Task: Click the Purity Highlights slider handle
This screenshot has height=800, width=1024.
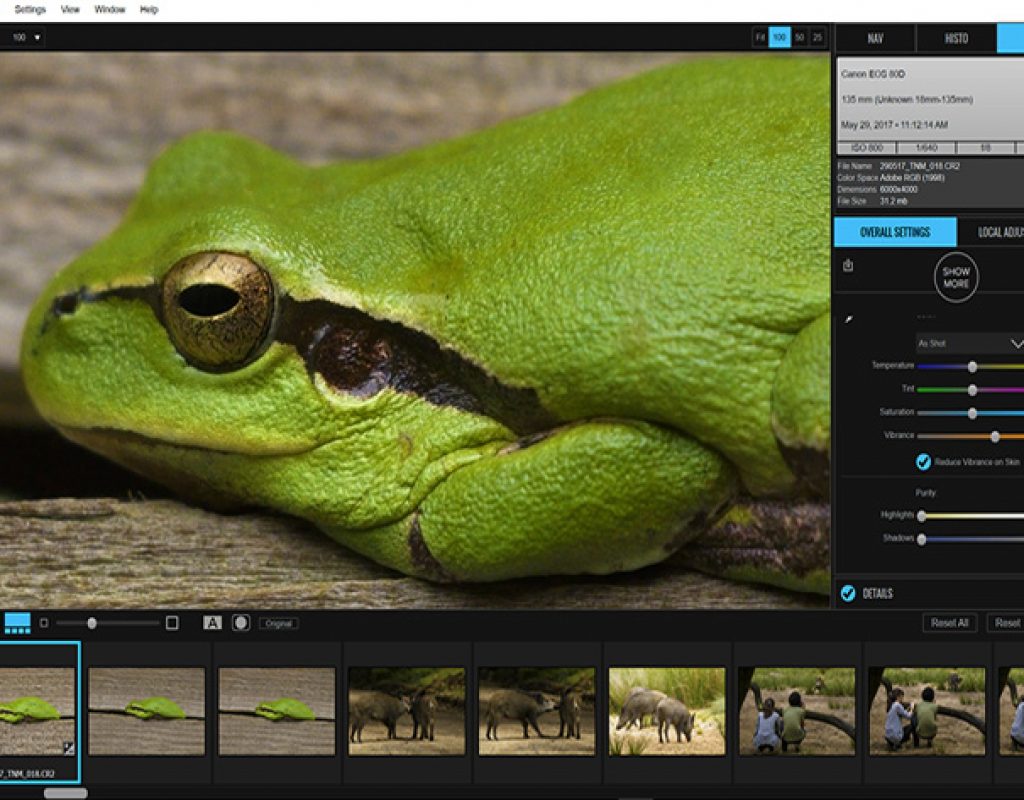Action: 921,516
